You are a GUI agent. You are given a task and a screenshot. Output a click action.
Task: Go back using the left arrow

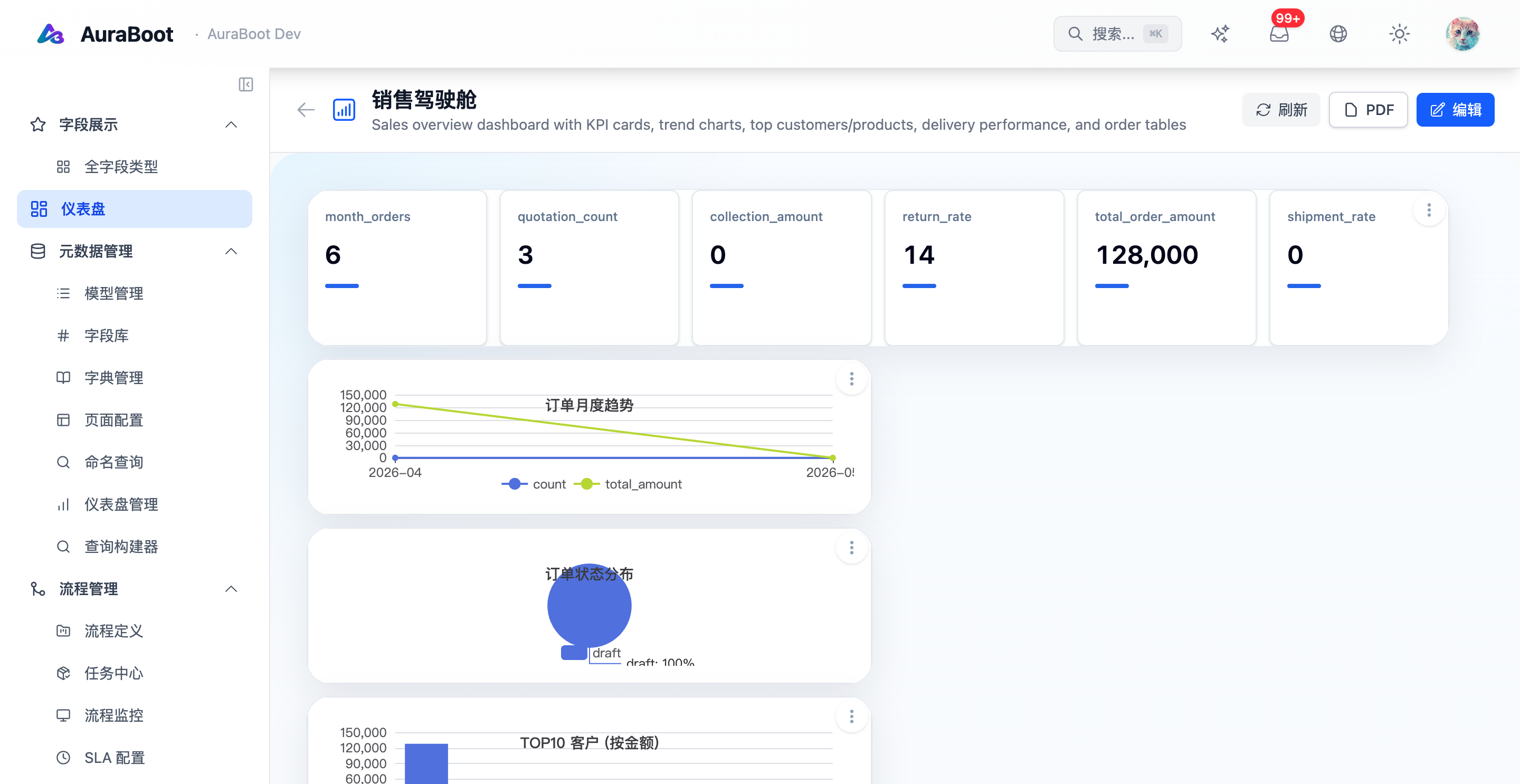[306, 109]
